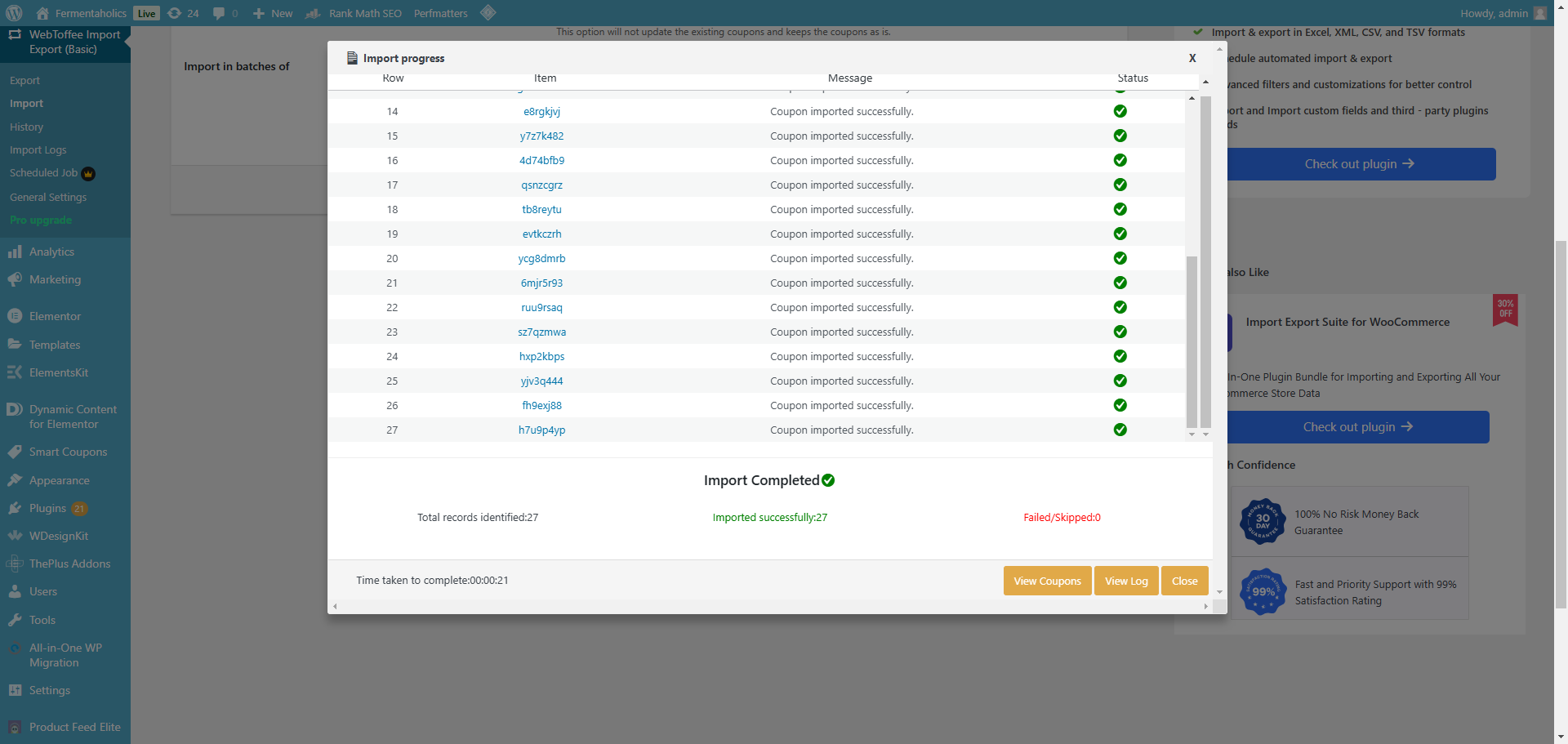Click Check out plugin button at top right

point(1359,164)
